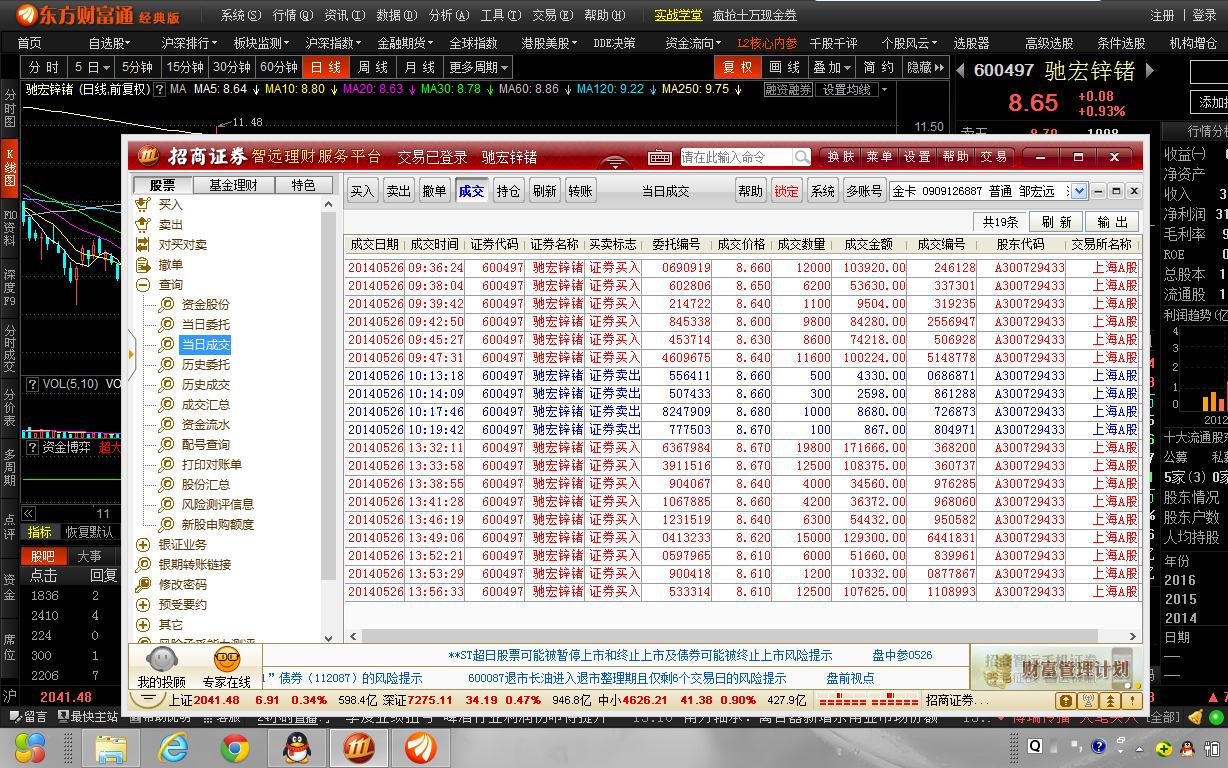Click the 转账 toolbar button
This screenshot has width=1228, height=768.
pyautogui.click(x=580, y=191)
